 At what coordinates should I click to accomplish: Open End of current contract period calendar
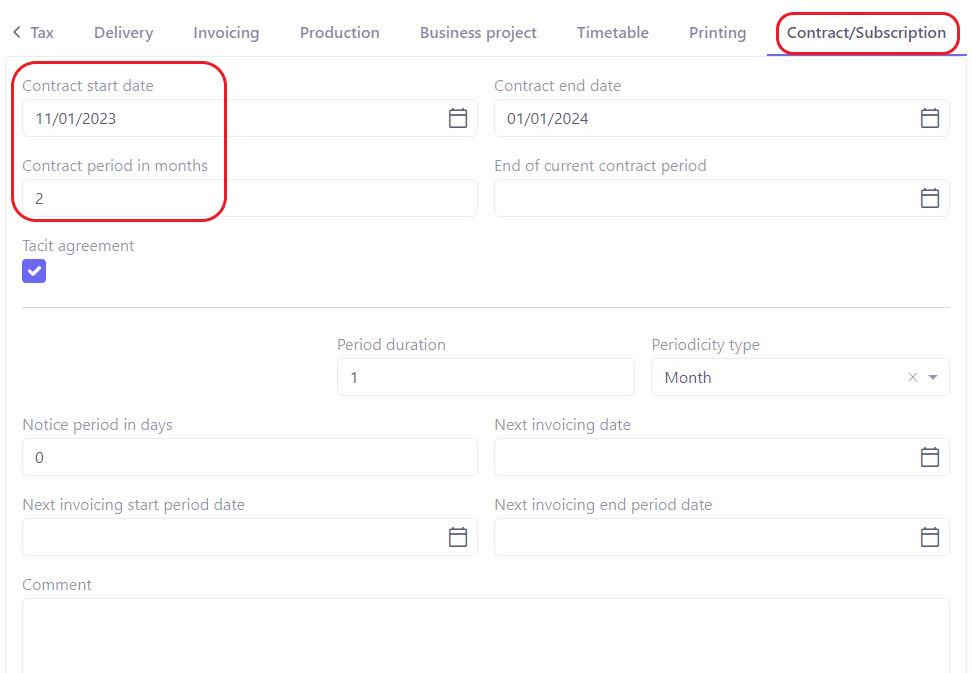click(930, 198)
